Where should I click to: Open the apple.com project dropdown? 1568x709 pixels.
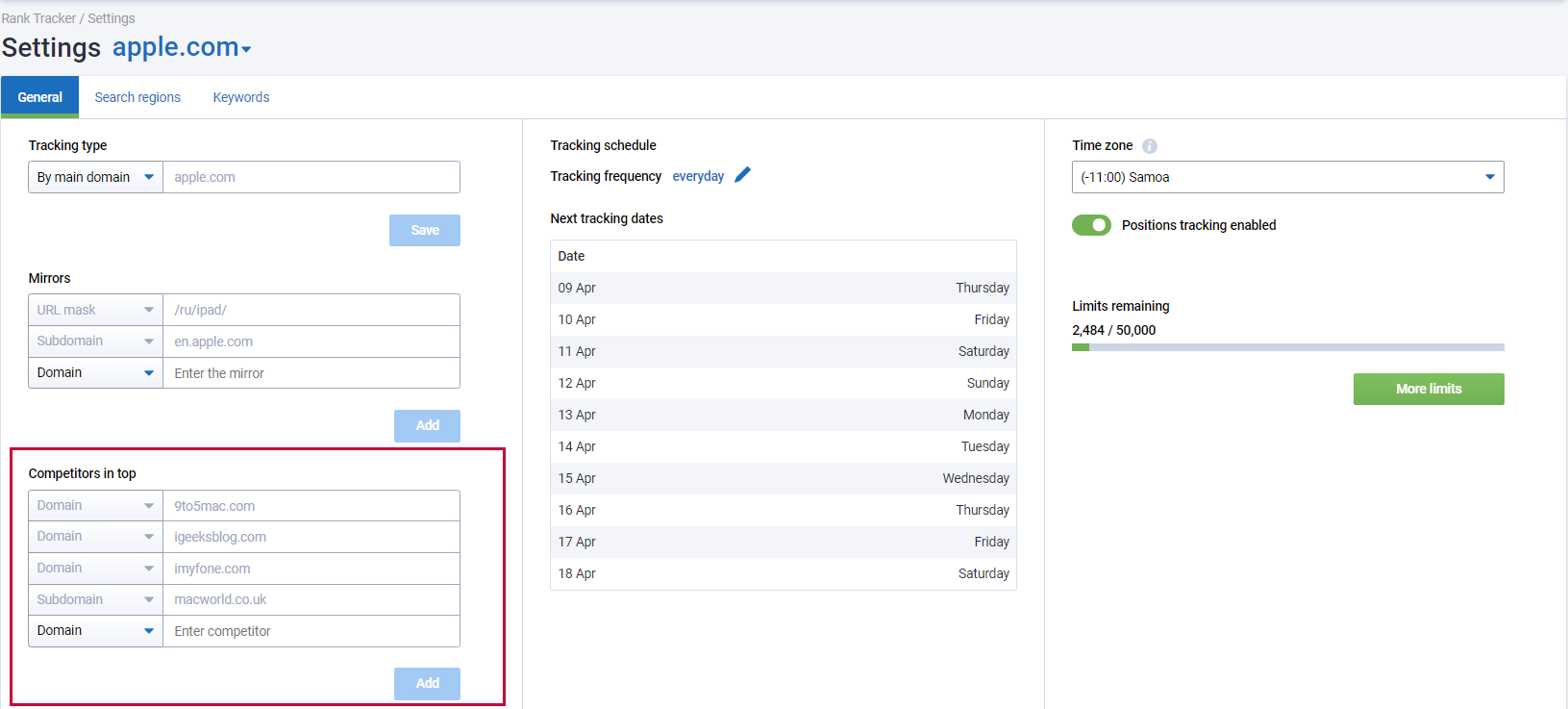click(x=182, y=47)
